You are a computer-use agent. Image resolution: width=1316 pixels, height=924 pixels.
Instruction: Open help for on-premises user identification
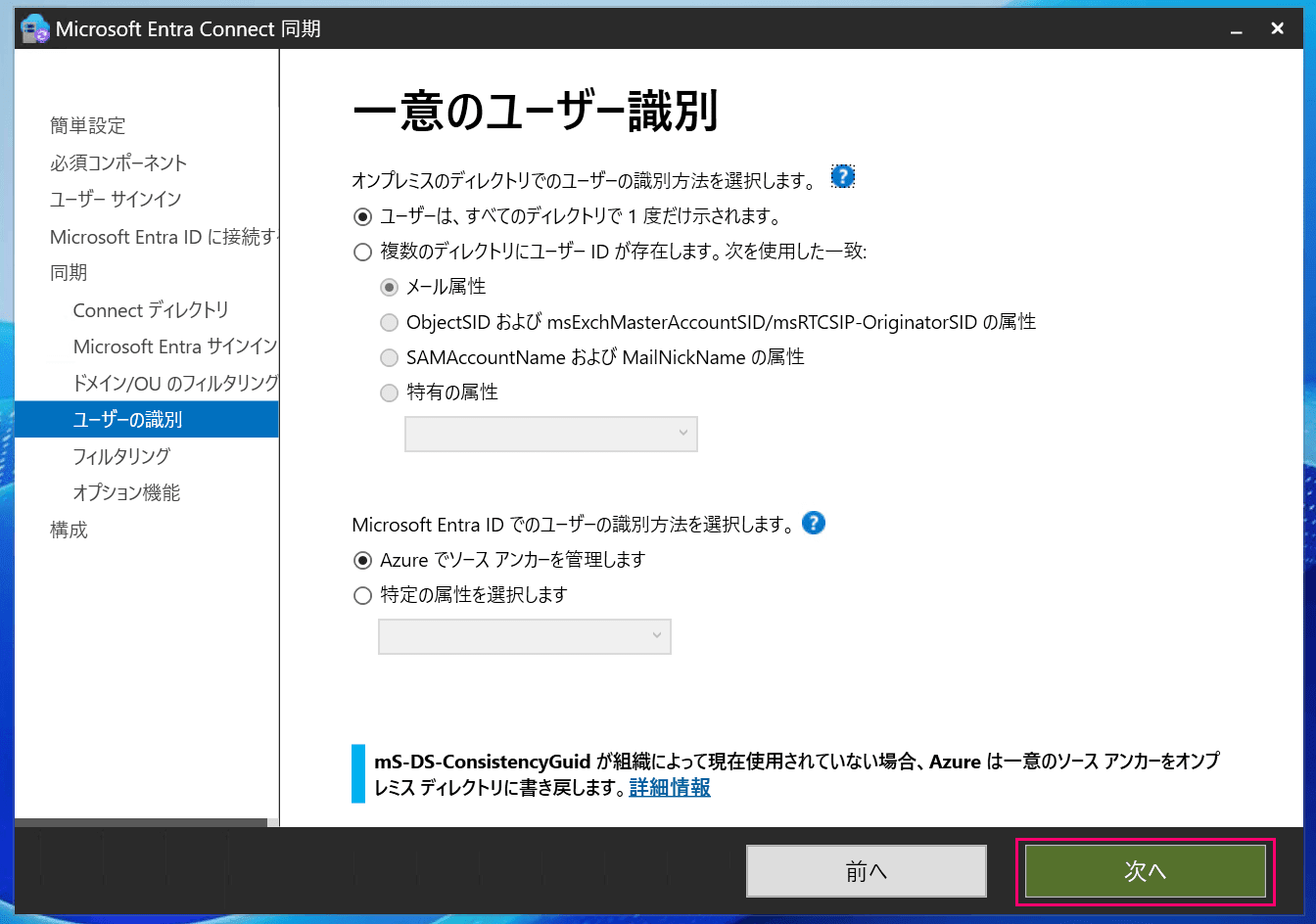pos(842,176)
